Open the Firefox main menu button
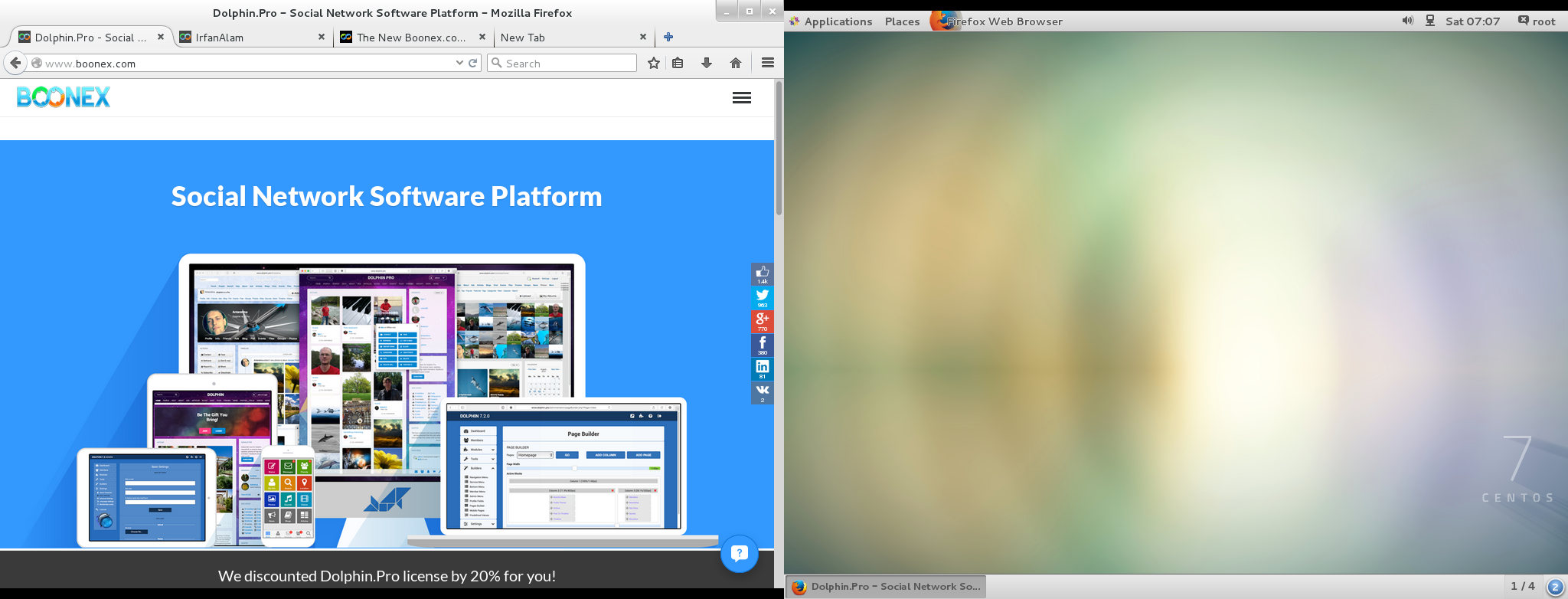1568x599 pixels. coord(767,64)
